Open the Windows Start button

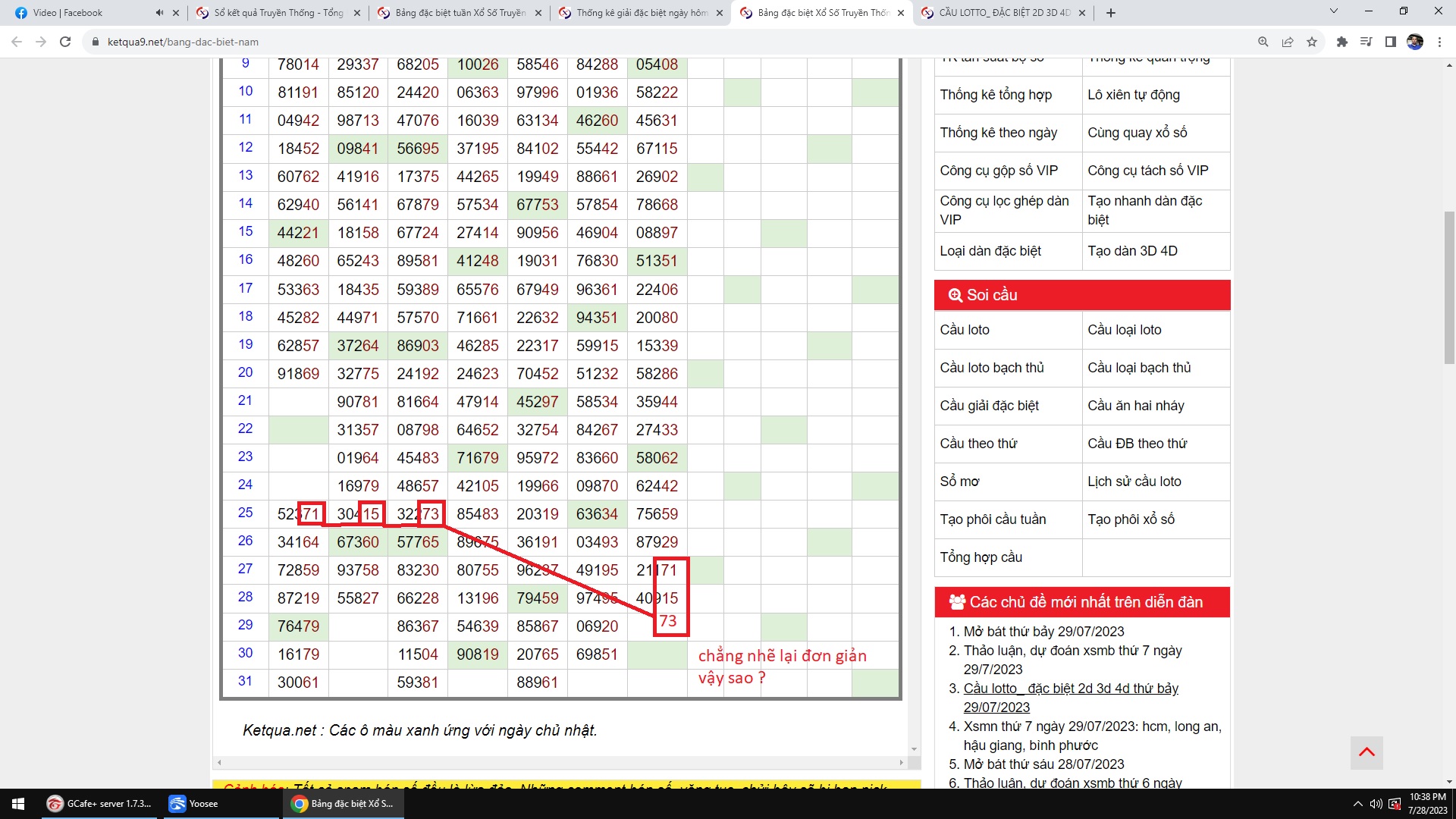tap(18, 804)
